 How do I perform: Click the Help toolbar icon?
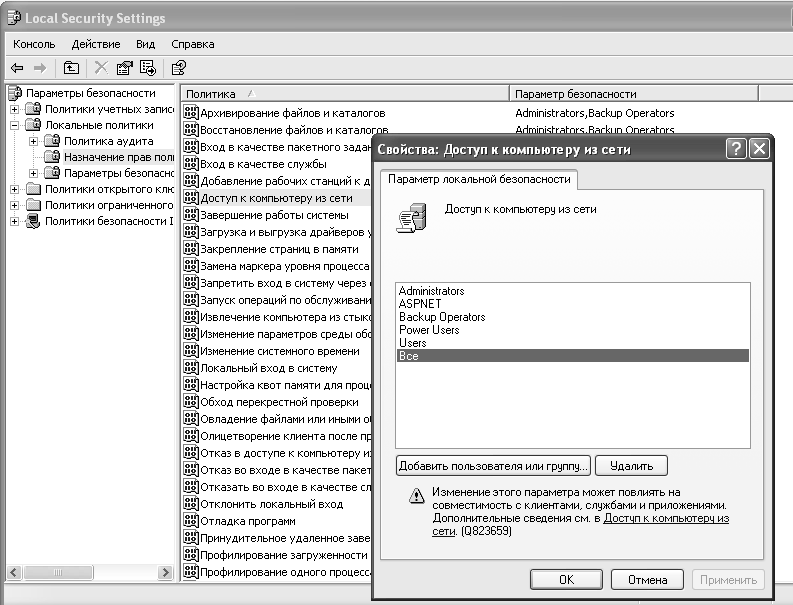pyautogui.click(x=178, y=68)
